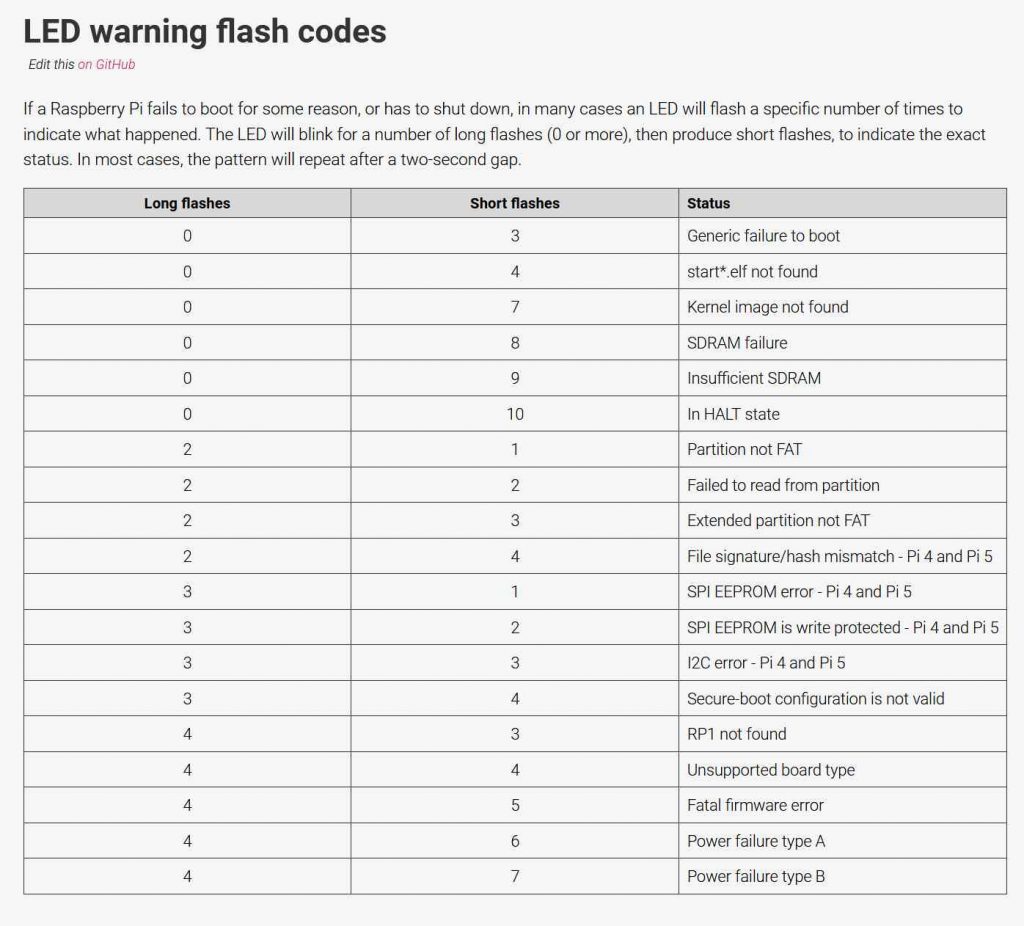Click the 'Long flashes' column header
This screenshot has width=1024, height=926.
(x=187, y=203)
